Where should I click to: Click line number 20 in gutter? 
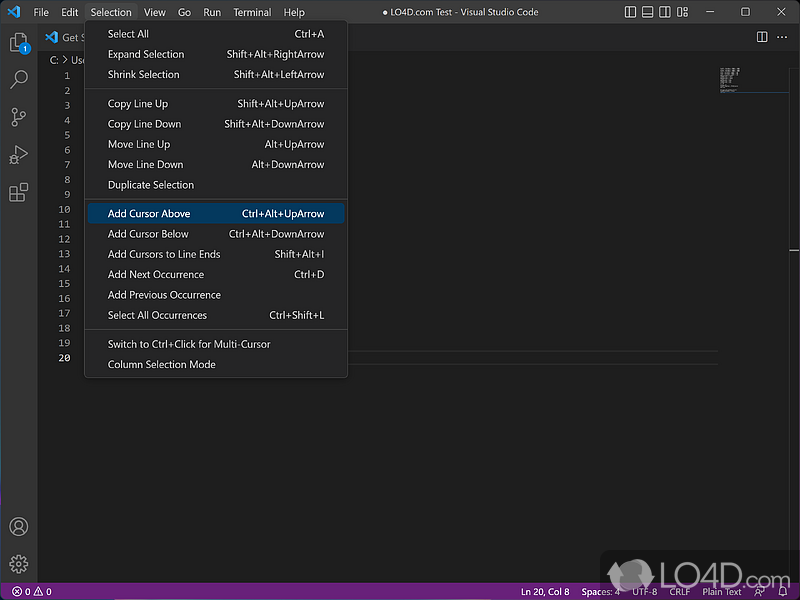64,358
